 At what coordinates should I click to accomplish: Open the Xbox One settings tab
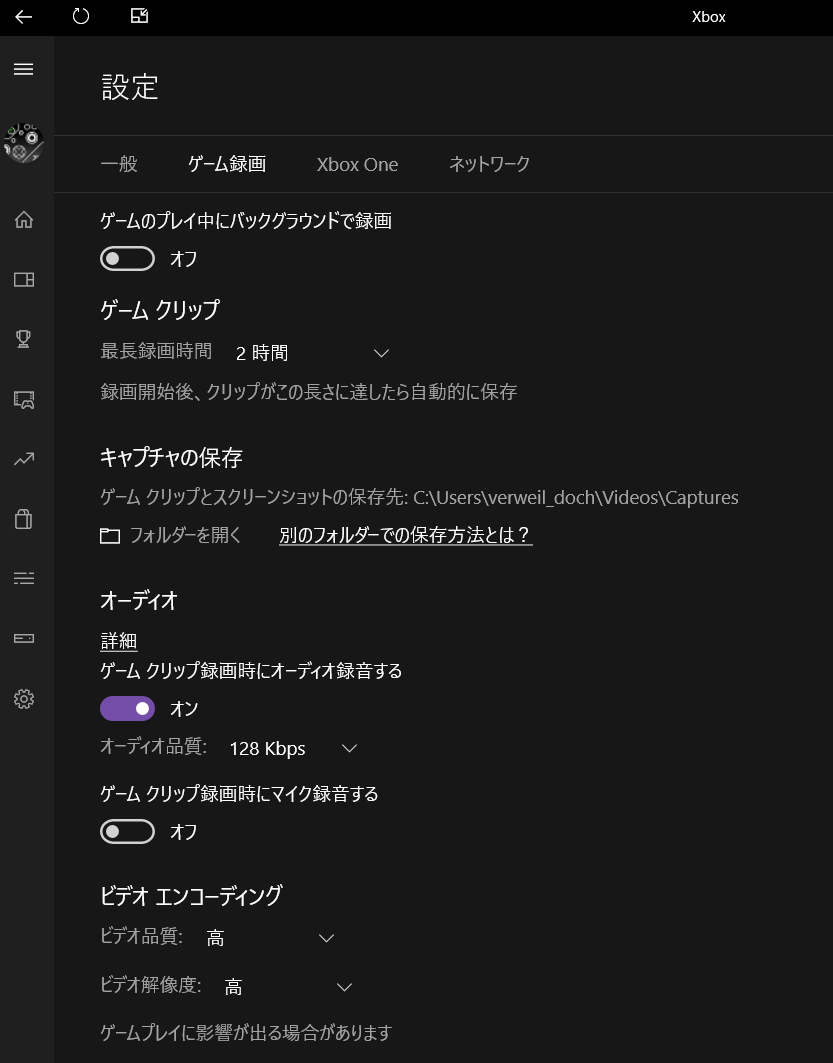coord(357,164)
